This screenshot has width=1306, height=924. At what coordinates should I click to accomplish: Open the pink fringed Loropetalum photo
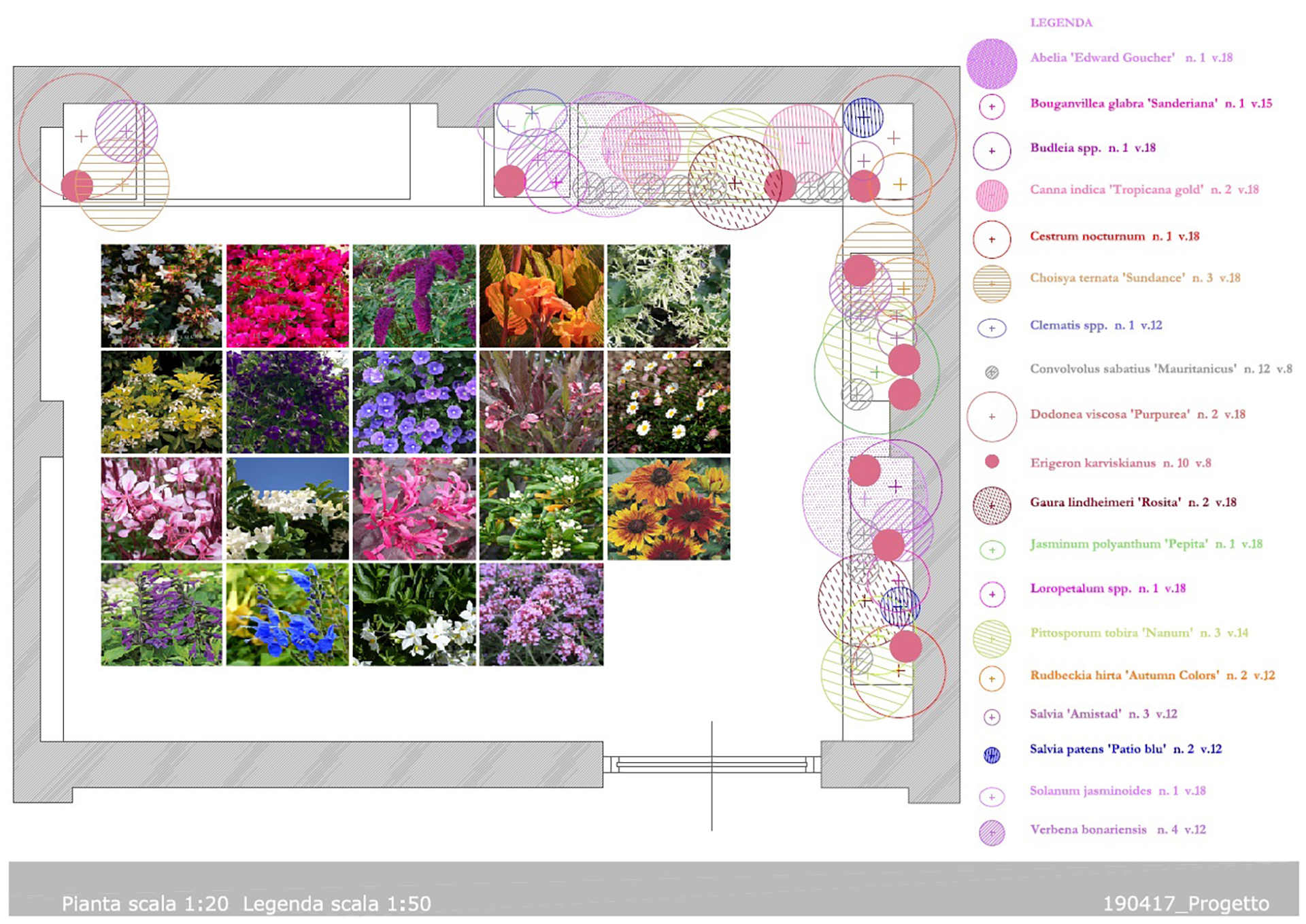click(414, 509)
